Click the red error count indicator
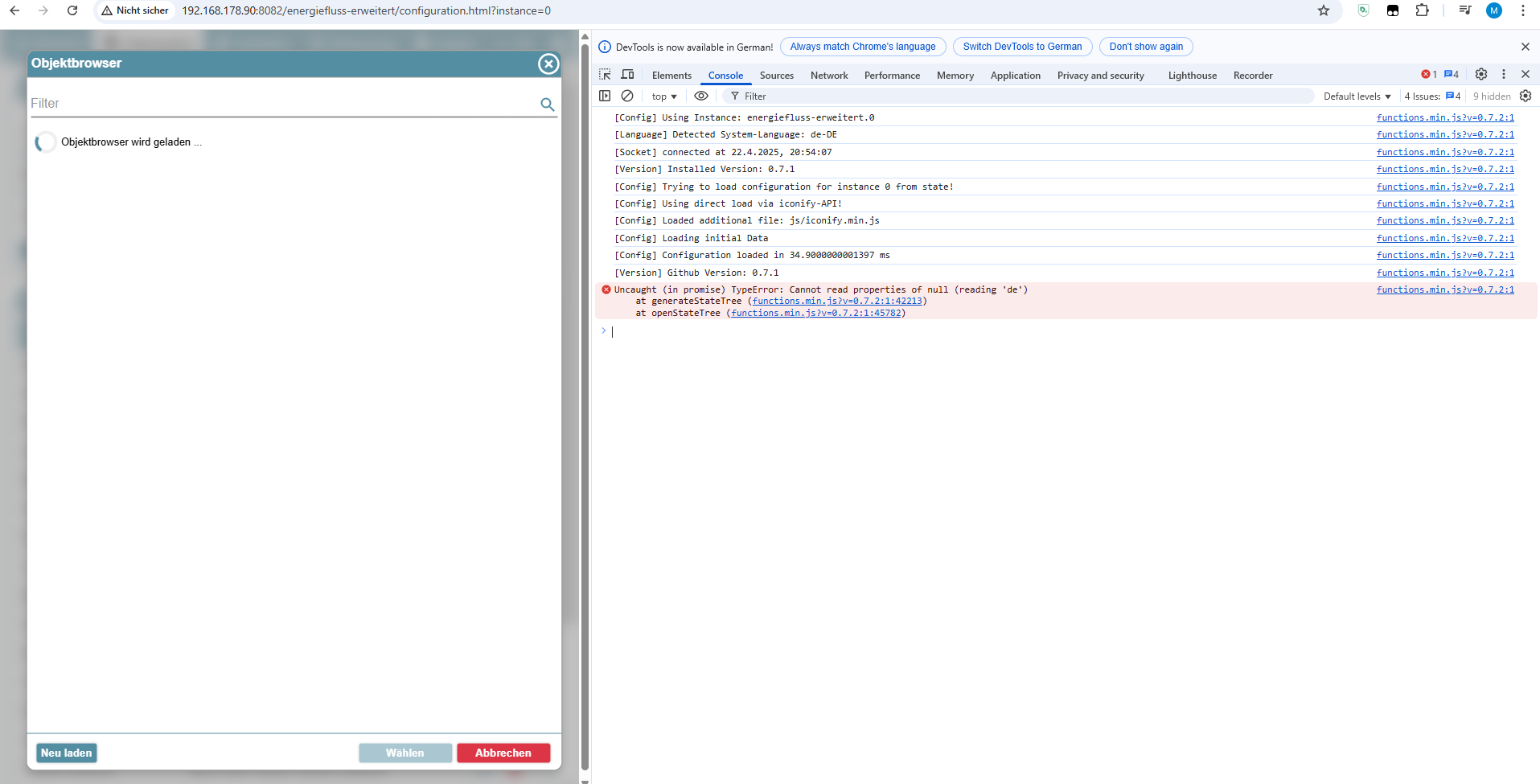The width and height of the screenshot is (1540, 784). tap(1429, 75)
